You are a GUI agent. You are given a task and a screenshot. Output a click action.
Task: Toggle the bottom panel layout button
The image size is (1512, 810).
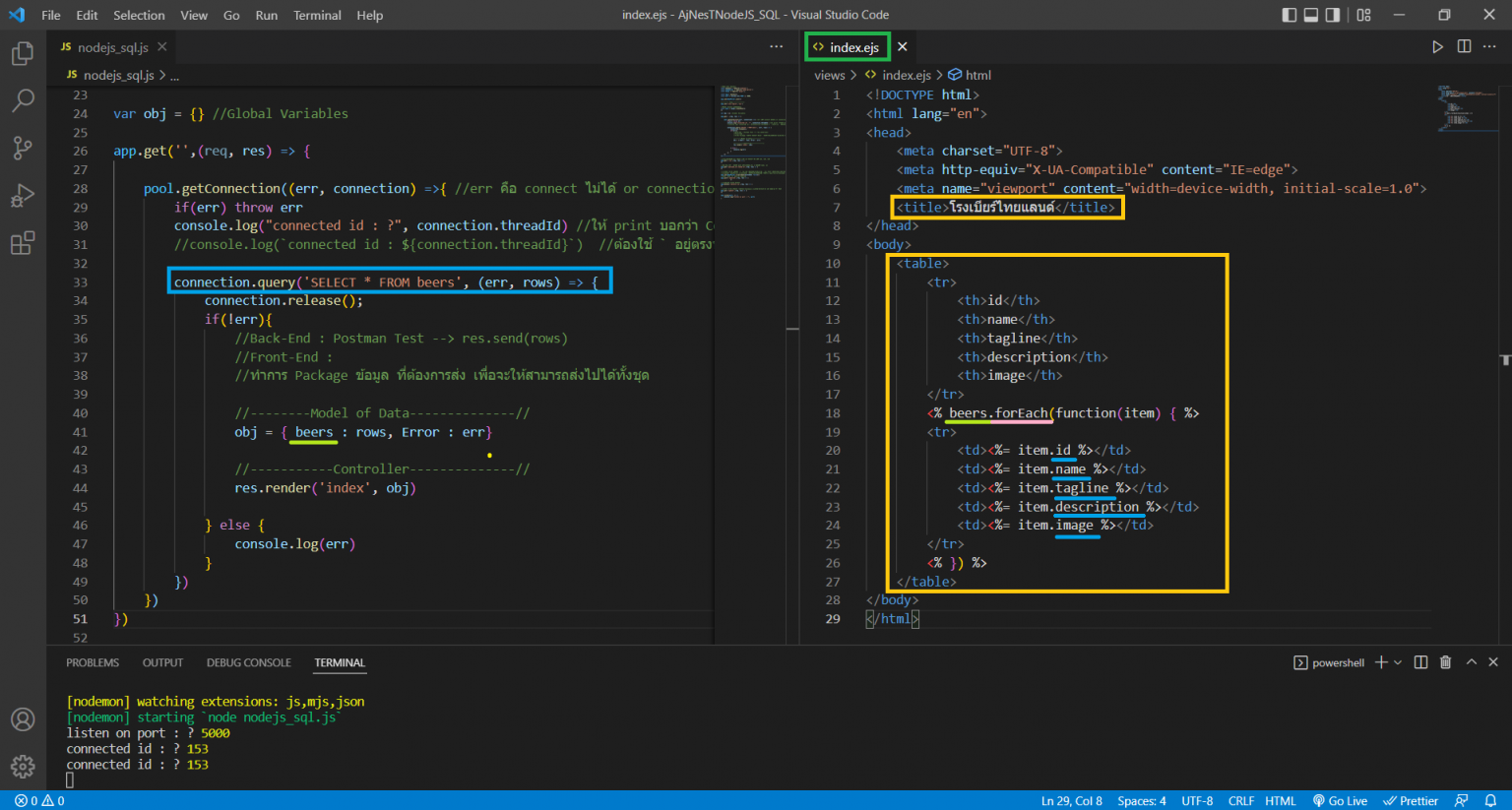(1311, 15)
